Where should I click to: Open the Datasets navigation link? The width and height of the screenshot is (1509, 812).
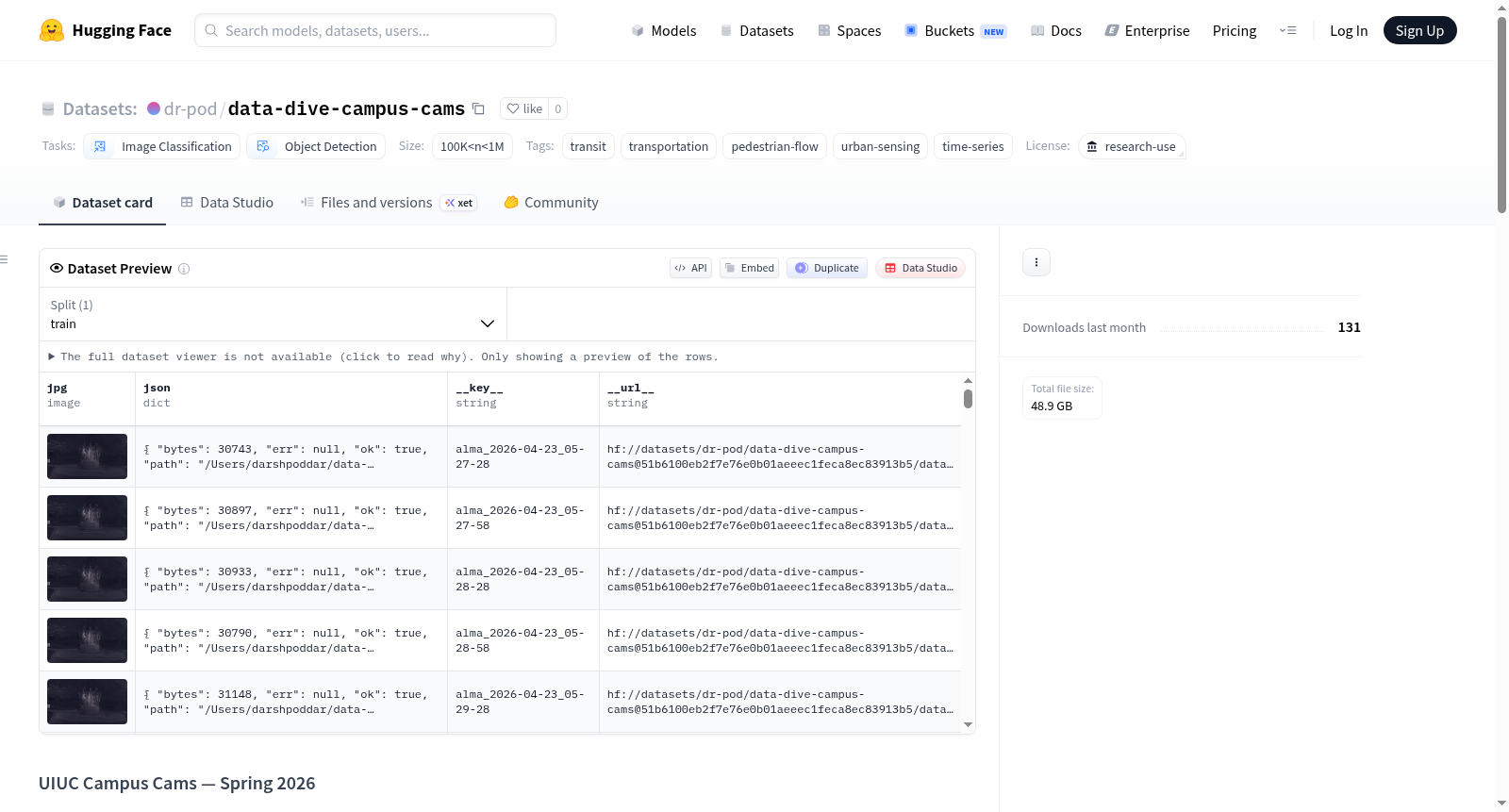click(x=757, y=30)
